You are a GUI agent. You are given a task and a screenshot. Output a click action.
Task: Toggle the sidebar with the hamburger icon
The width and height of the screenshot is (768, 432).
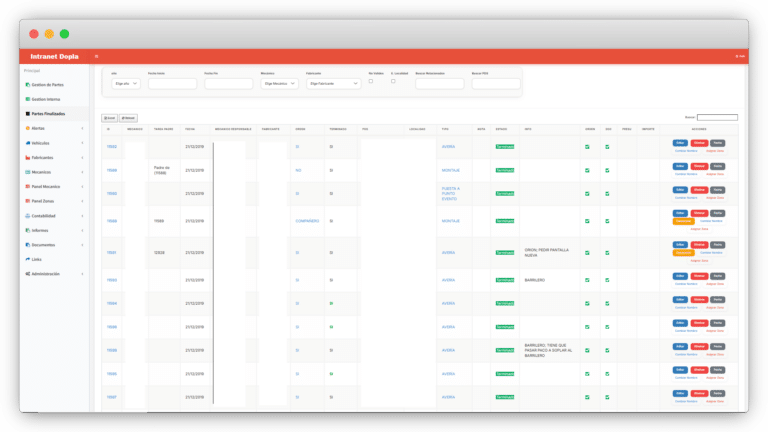pos(96,56)
